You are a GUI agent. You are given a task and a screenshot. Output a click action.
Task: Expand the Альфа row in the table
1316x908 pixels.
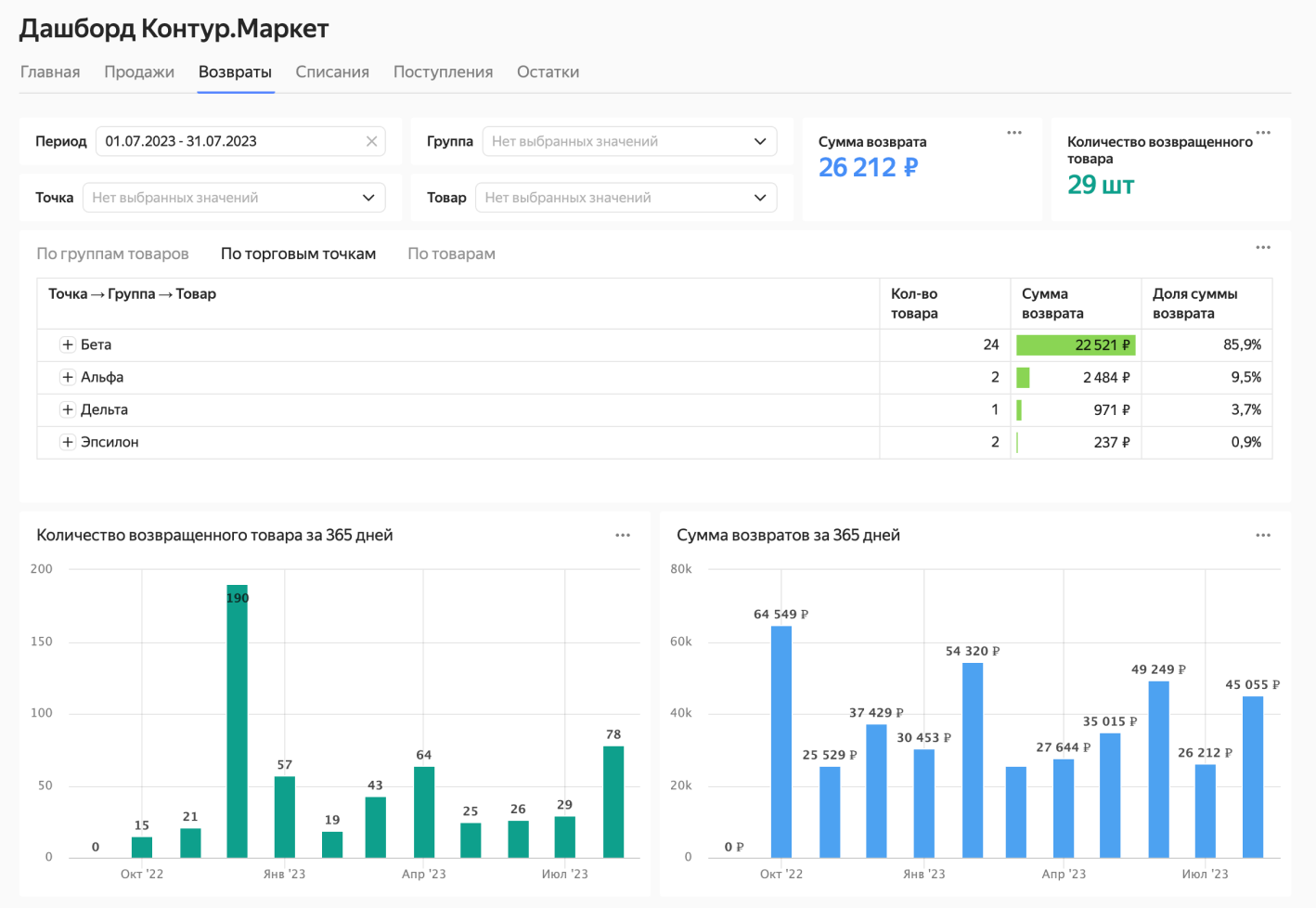coord(68,377)
